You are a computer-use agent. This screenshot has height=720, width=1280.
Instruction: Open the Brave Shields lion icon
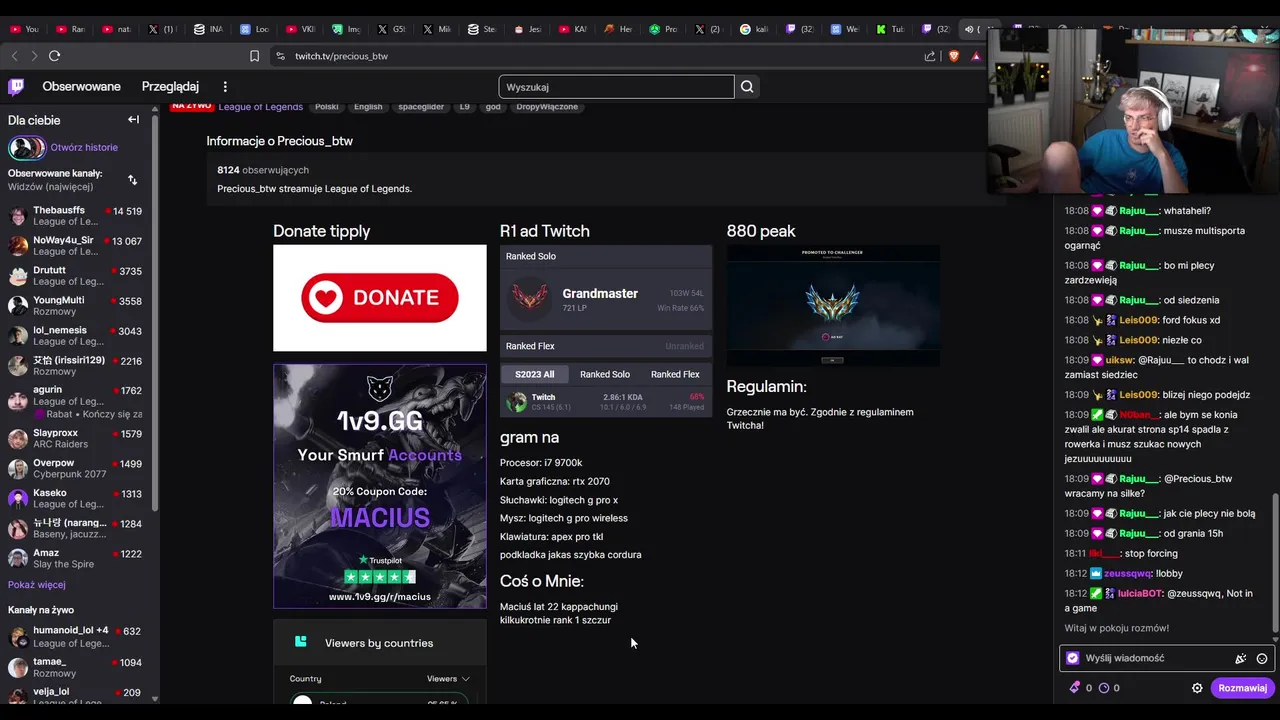tap(953, 56)
